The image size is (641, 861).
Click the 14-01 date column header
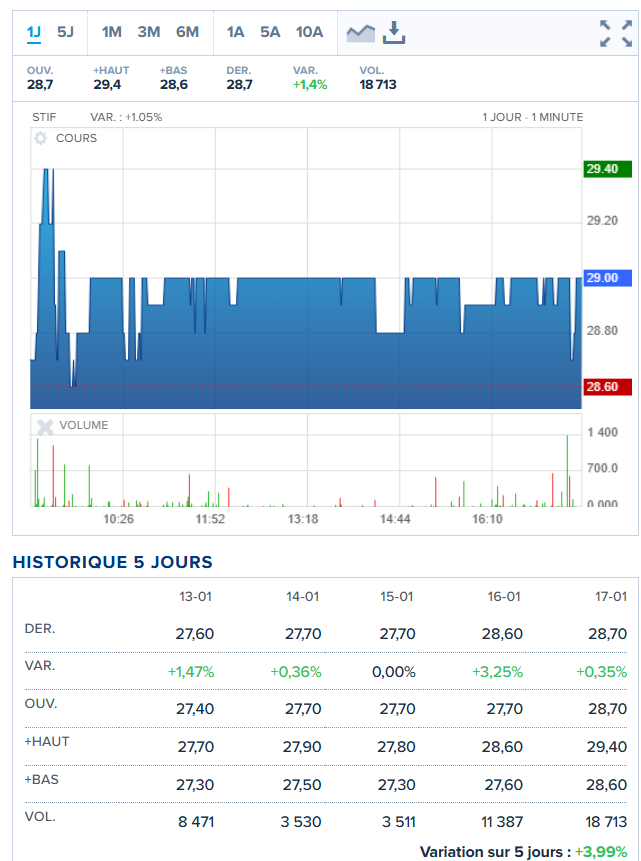coord(303,596)
